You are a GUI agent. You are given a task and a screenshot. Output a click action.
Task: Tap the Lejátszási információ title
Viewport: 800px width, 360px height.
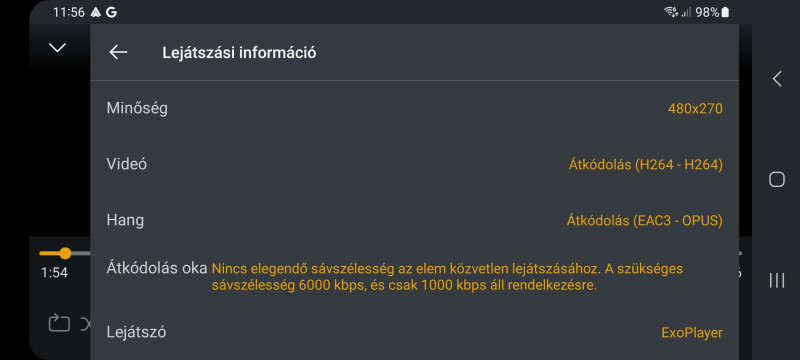[x=239, y=53]
